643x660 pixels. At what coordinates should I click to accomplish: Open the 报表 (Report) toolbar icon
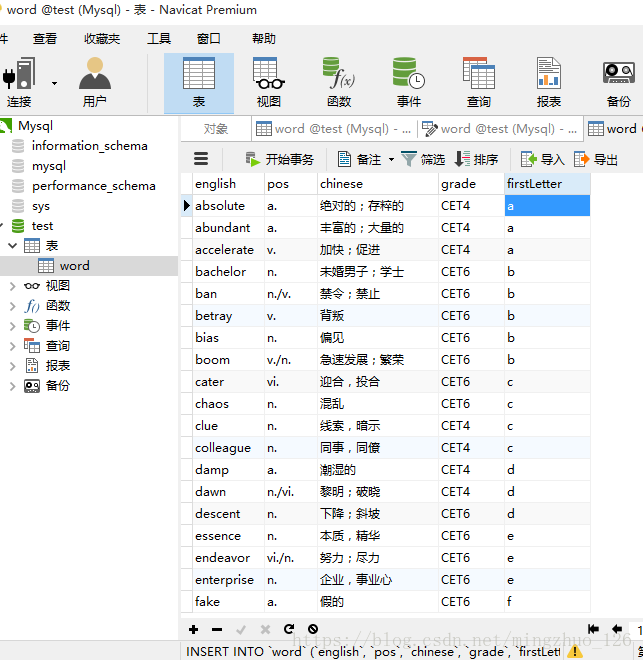point(549,83)
